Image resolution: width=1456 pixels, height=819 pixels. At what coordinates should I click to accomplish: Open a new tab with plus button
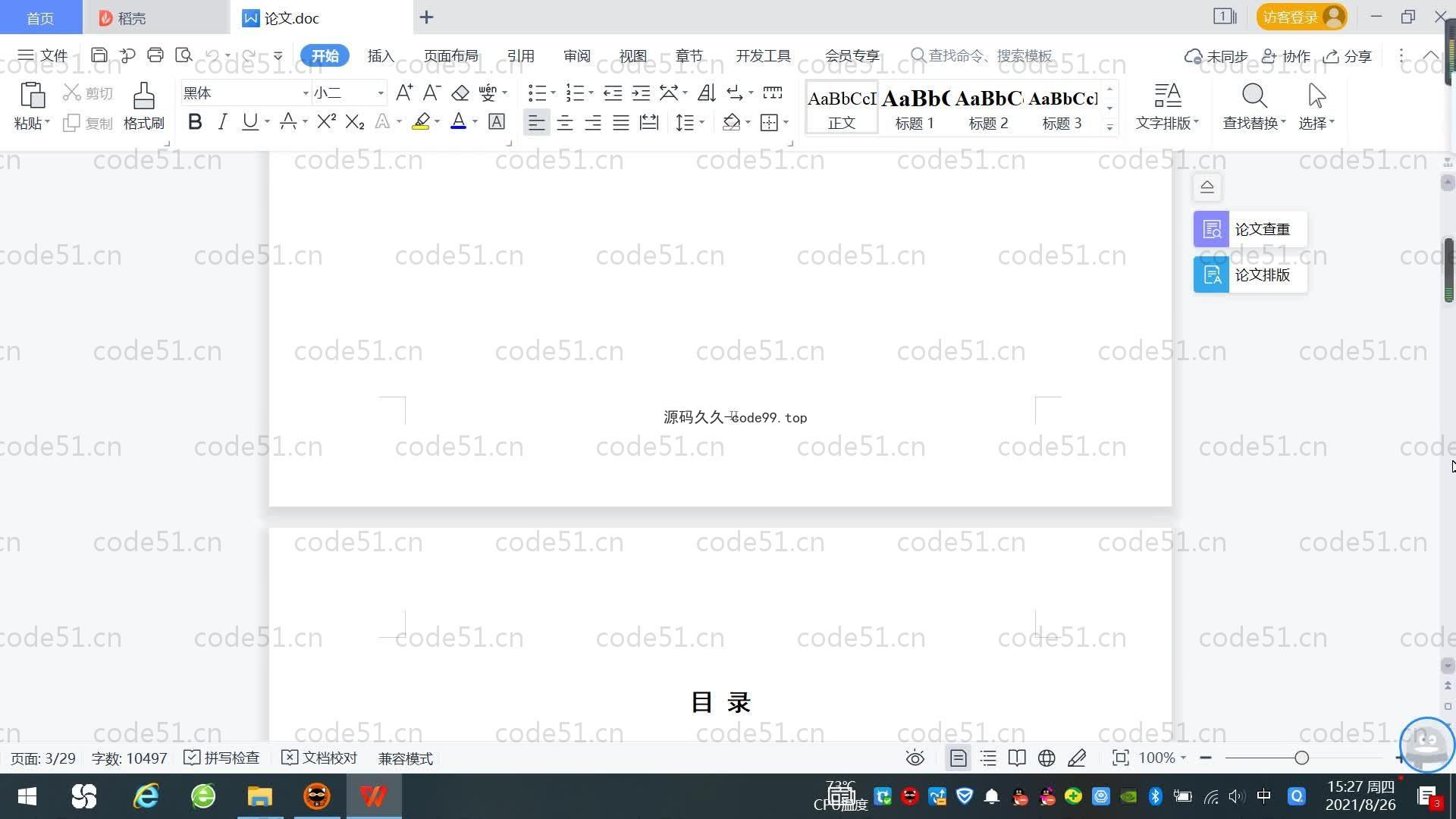426,17
